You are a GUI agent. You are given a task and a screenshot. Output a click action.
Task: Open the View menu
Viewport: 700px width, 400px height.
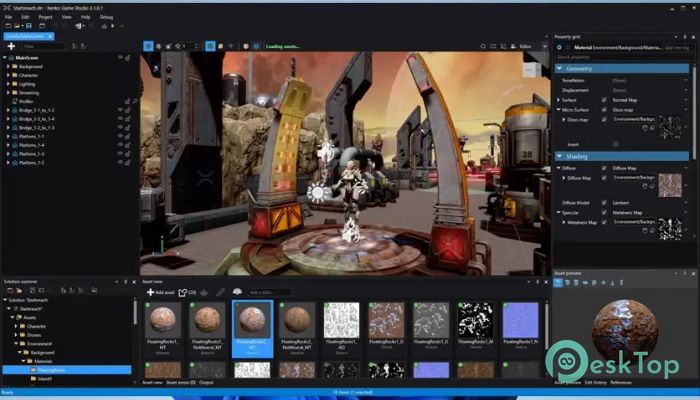click(x=67, y=17)
